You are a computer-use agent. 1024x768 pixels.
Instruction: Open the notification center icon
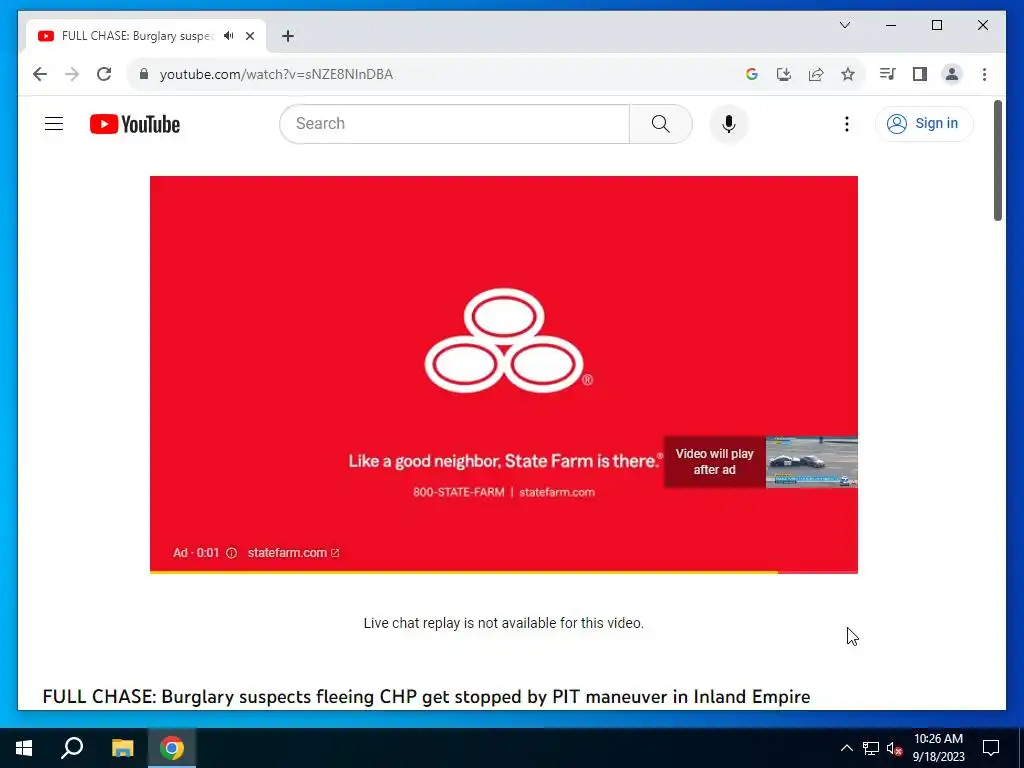pyautogui.click(x=991, y=748)
